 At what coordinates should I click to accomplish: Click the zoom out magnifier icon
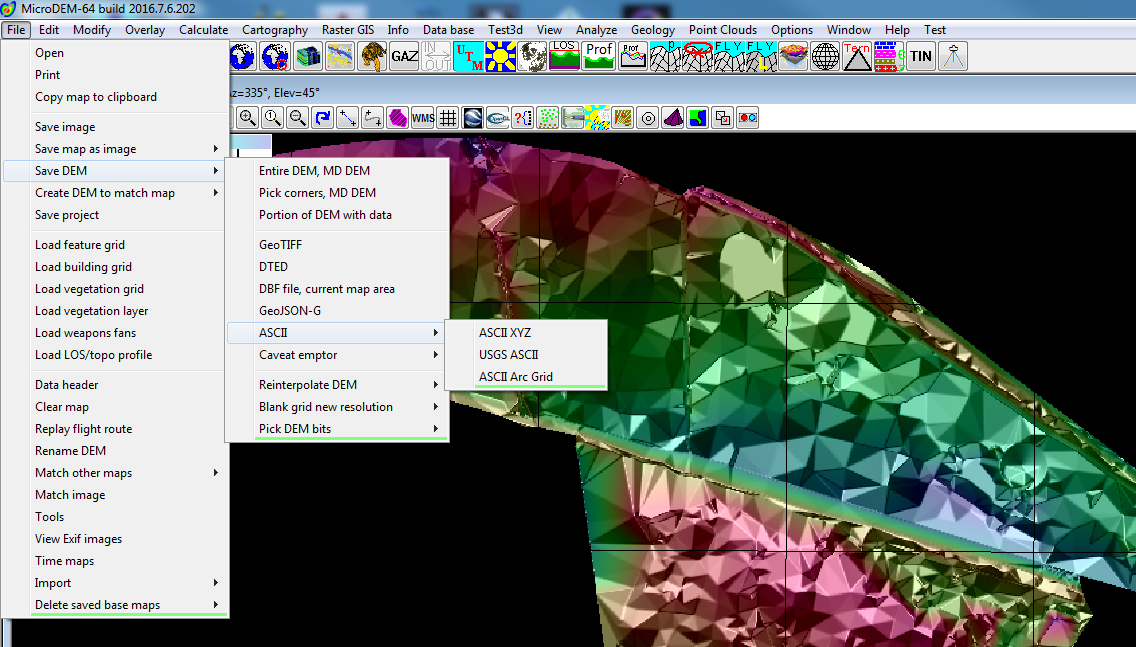[x=297, y=117]
